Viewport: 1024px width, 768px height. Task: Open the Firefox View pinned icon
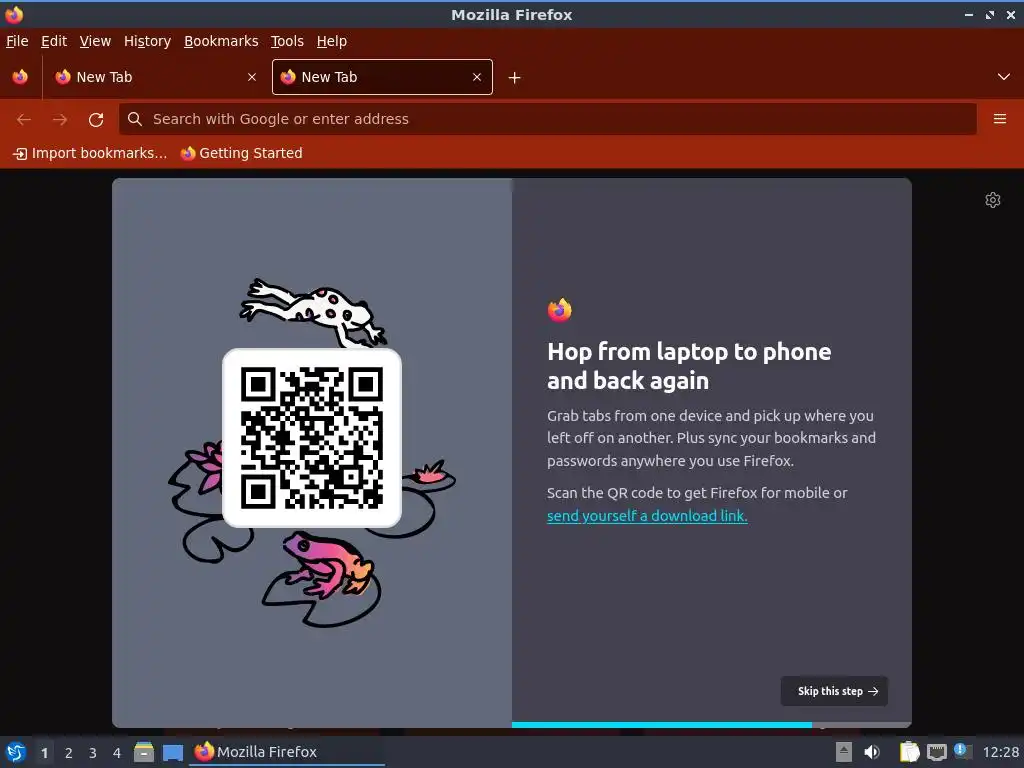coord(20,77)
